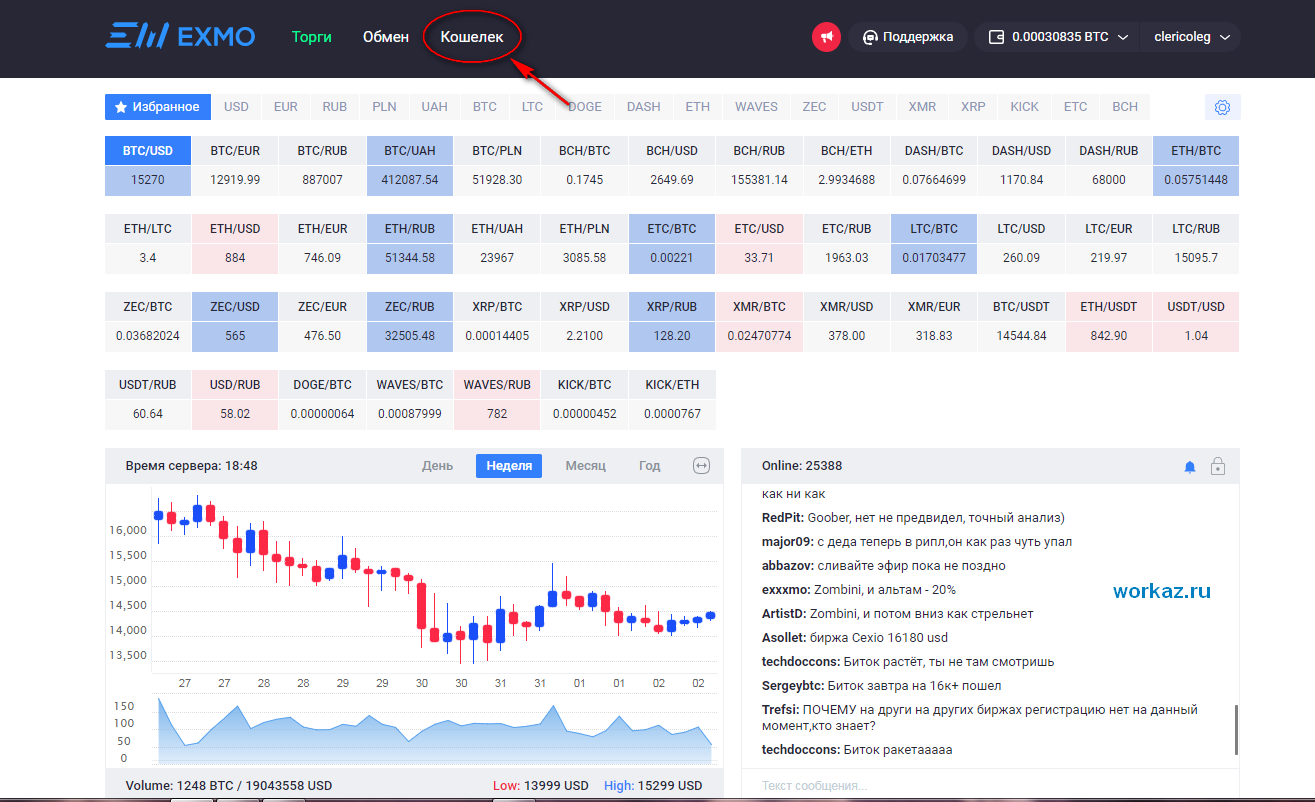Switch to LTC currency tab
The height and width of the screenshot is (802, 1315).
[533, 107]
